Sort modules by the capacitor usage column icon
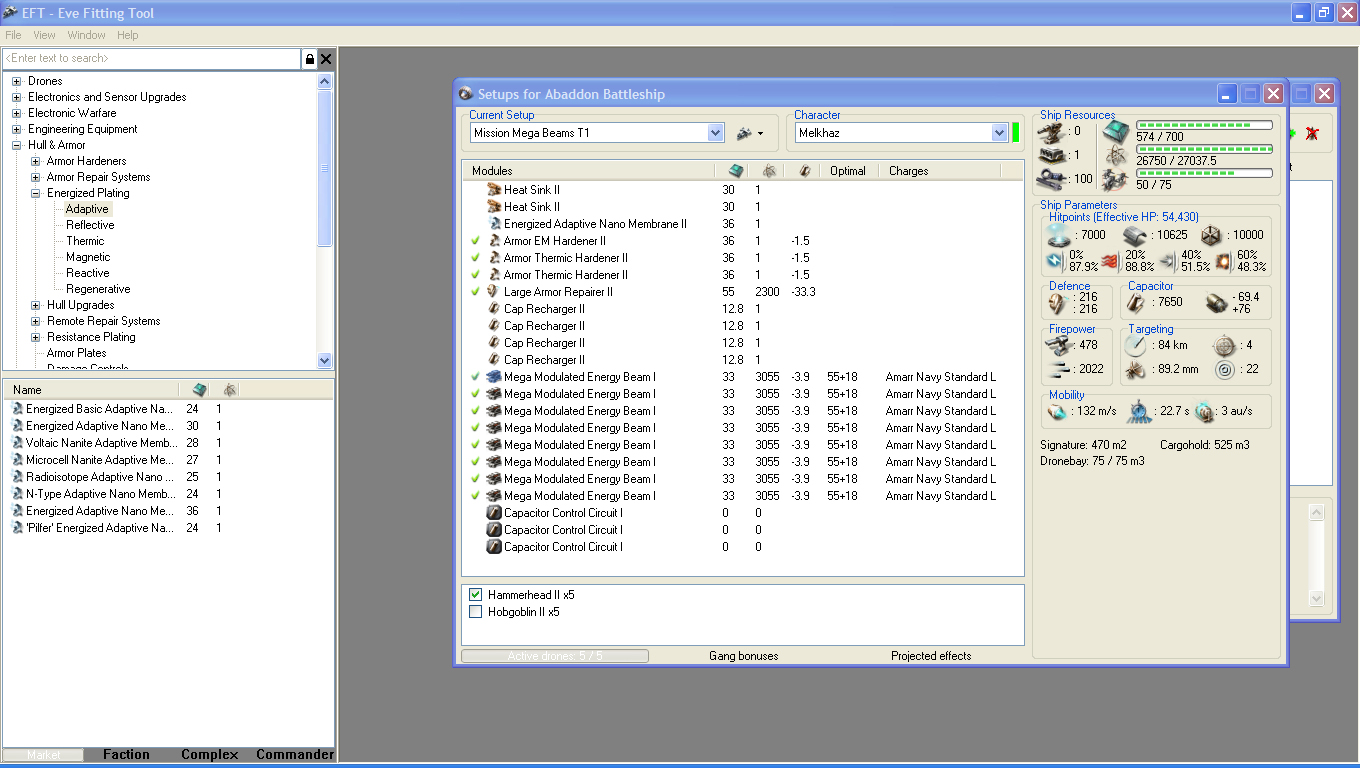Image resolution: width=1360 pixels, height=768 pixels. pyautogui.click(x=804, y=171)
